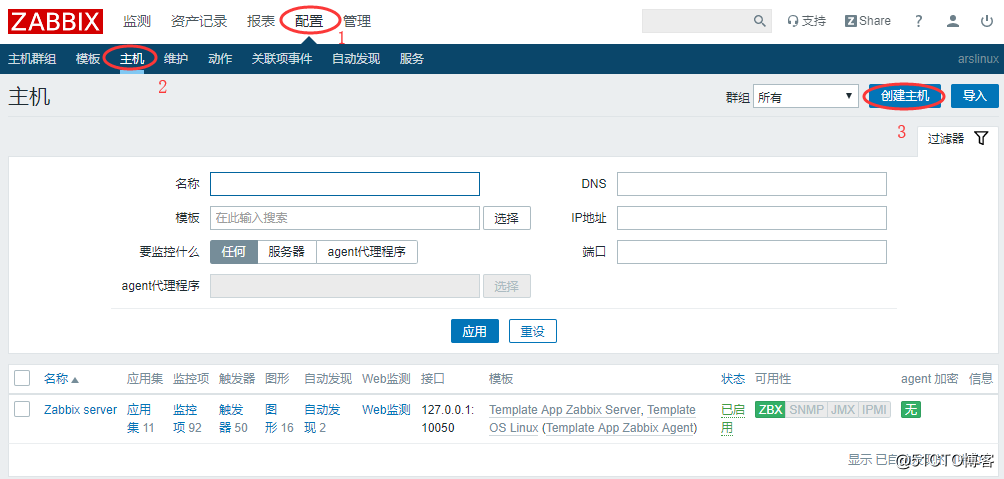Open 监控项 92 link
1004x479 pixels.
pos(186,418)
